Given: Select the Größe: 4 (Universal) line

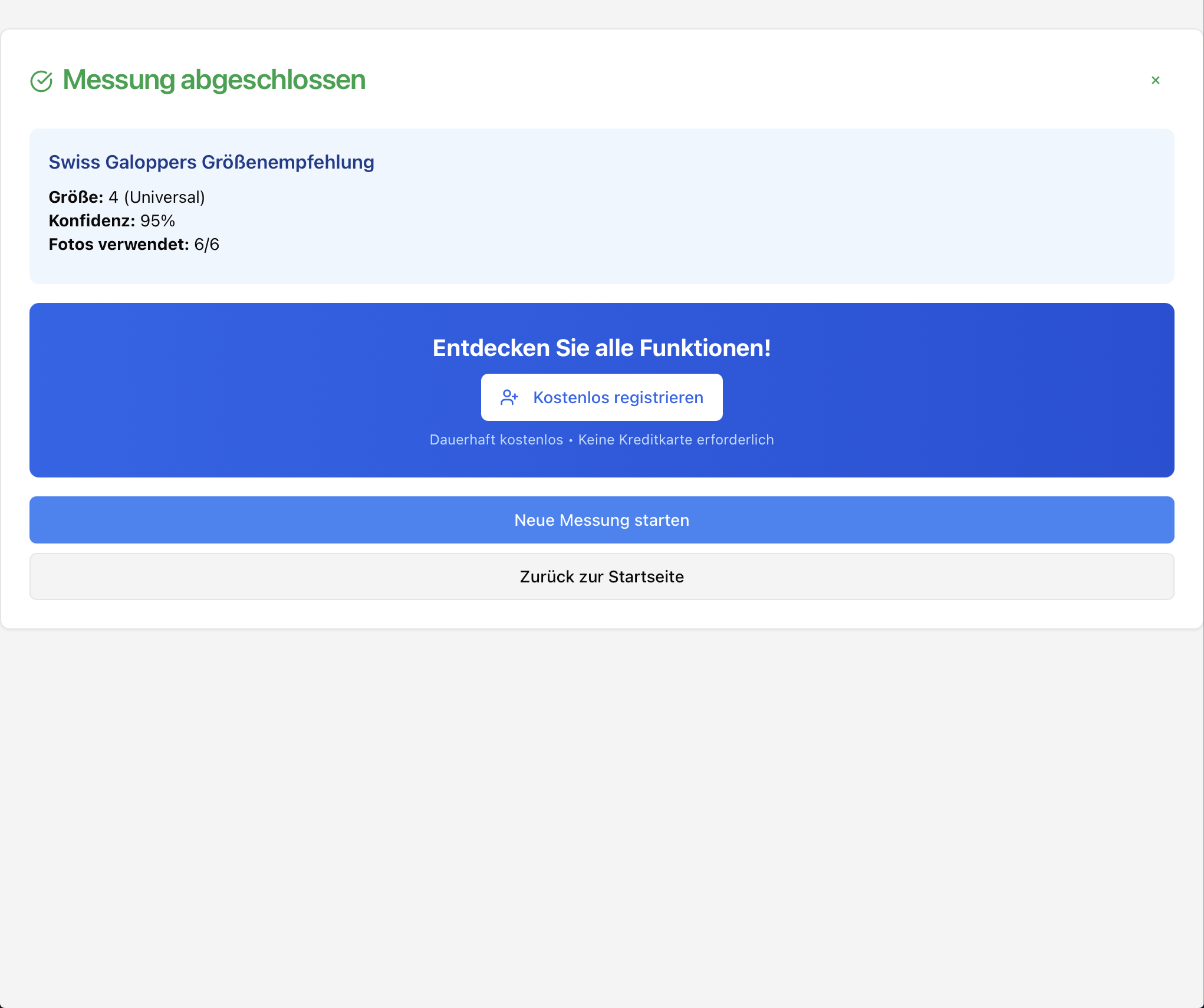Looking at the screenshot, I should [127, 197].
